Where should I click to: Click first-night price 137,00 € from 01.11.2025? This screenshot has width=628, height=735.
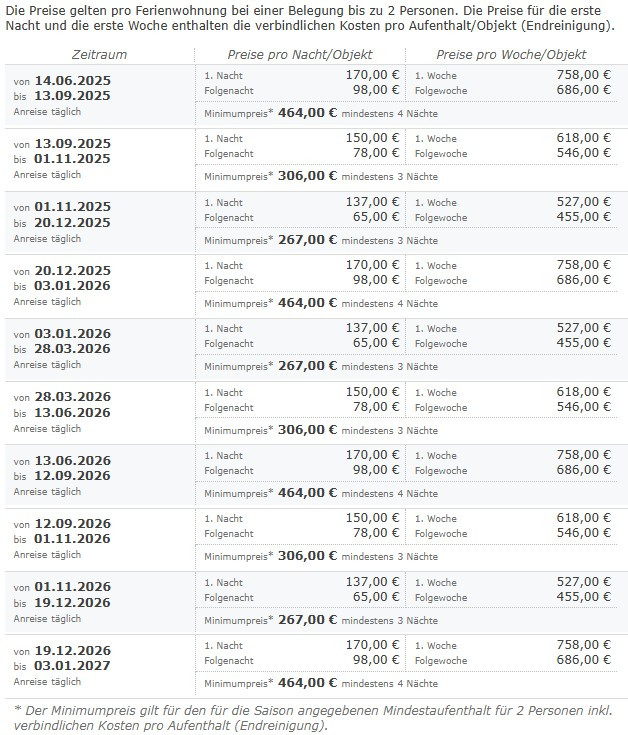(x=373, y=202)
